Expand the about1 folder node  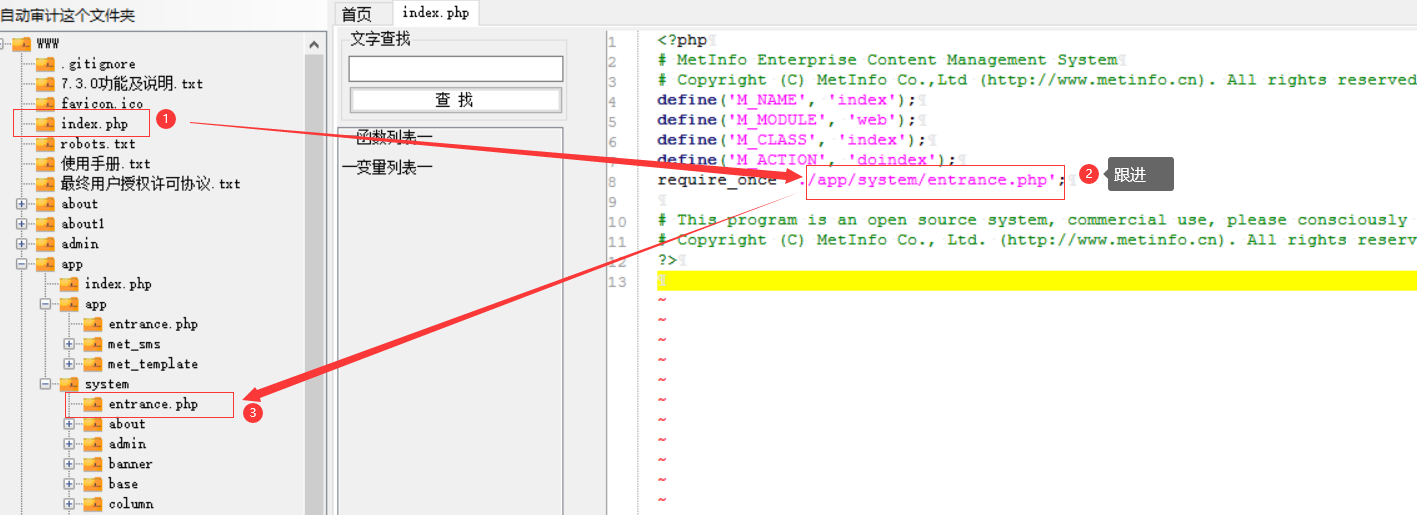coord(22,224)
